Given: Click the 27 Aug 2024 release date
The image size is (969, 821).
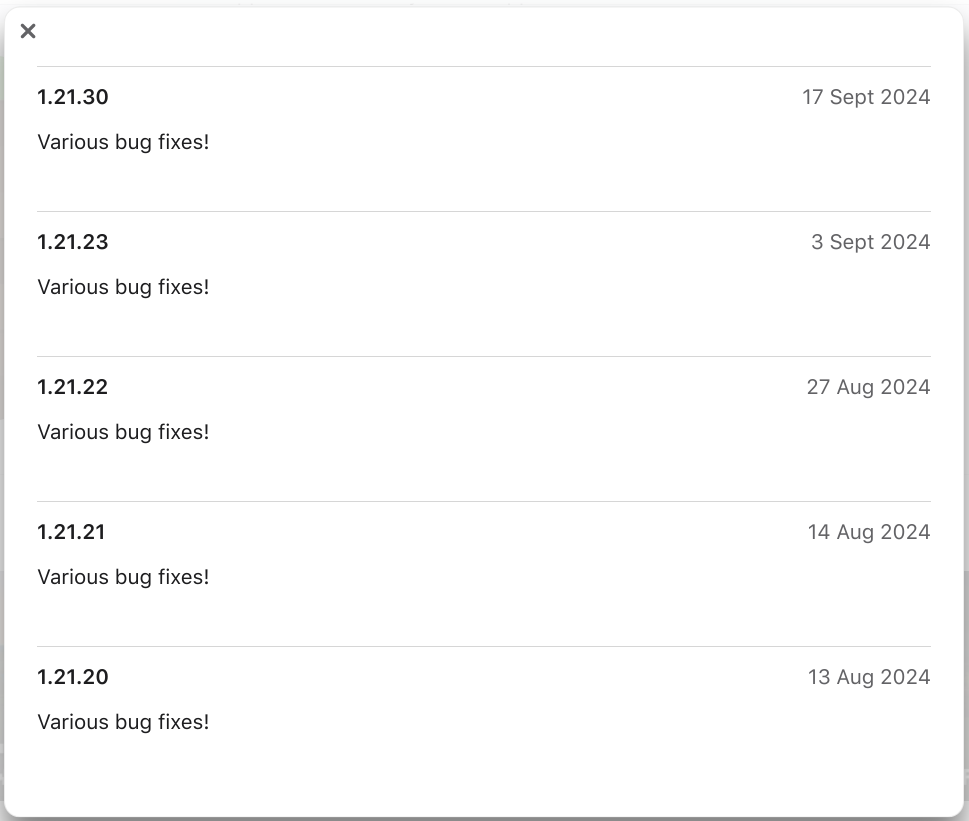Looking at the screenshot, I should (x=868, y=387).
